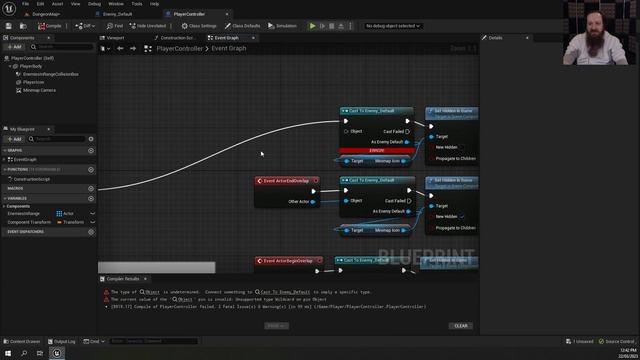Open the Asset menu
The image size is (640, 360).
coord(57,4)
